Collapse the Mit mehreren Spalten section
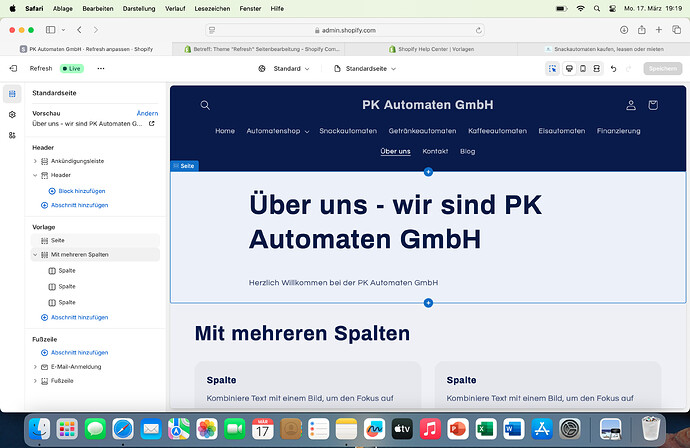The width and height of the screenshot is (690, 448). (x=35, y=255)
